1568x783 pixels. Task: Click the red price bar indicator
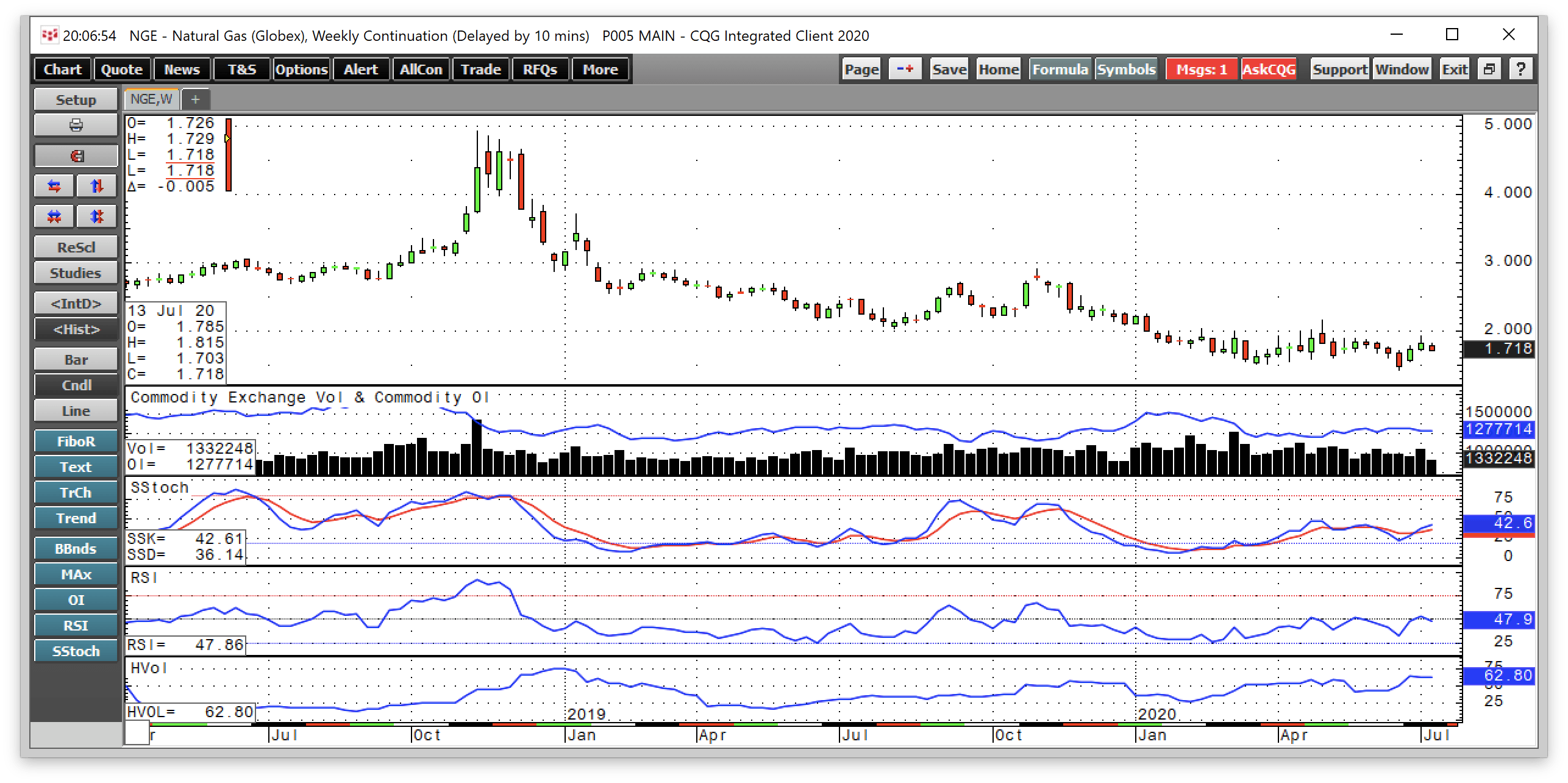229,155
